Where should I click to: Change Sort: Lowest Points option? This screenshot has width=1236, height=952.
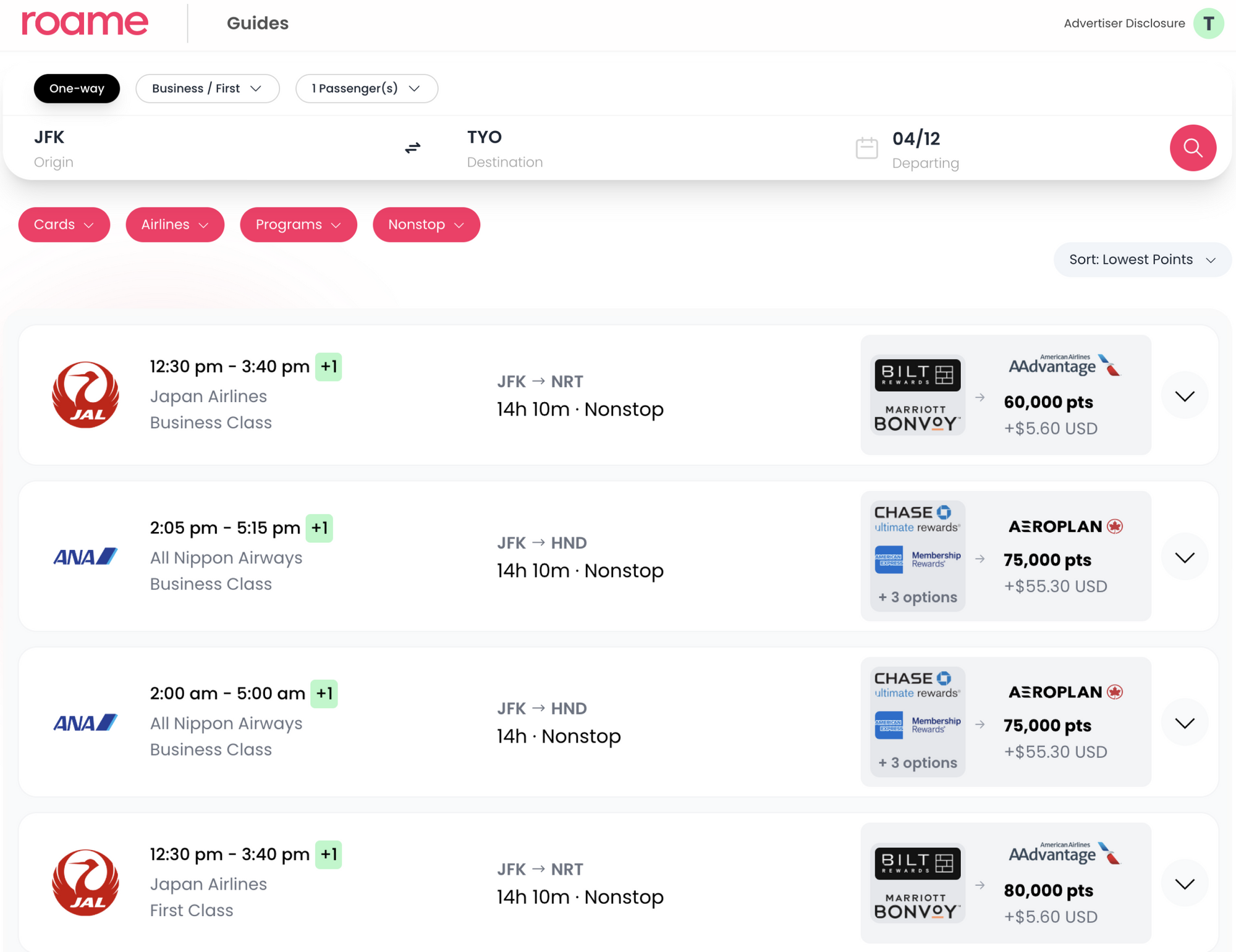pyautogui.click(x=1141, y=259)
